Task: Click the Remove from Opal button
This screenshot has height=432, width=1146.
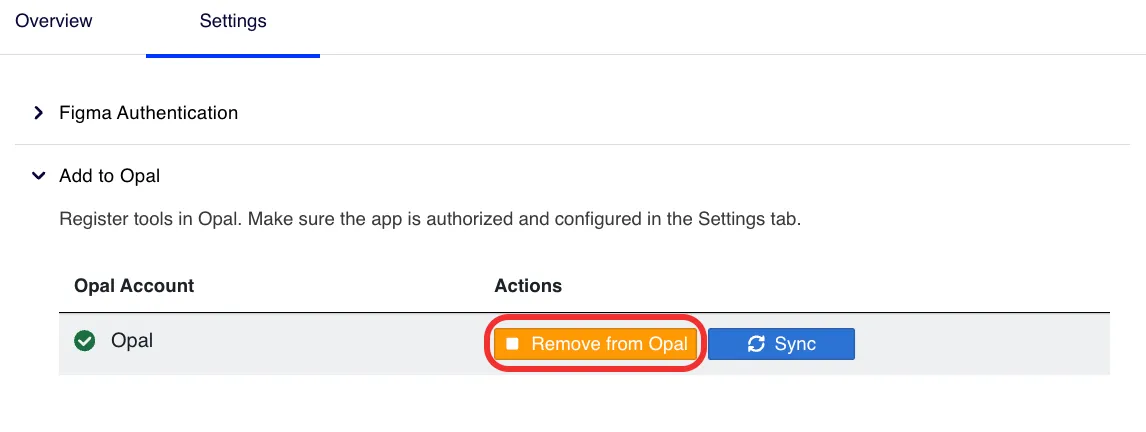Action: coord(596,344)
